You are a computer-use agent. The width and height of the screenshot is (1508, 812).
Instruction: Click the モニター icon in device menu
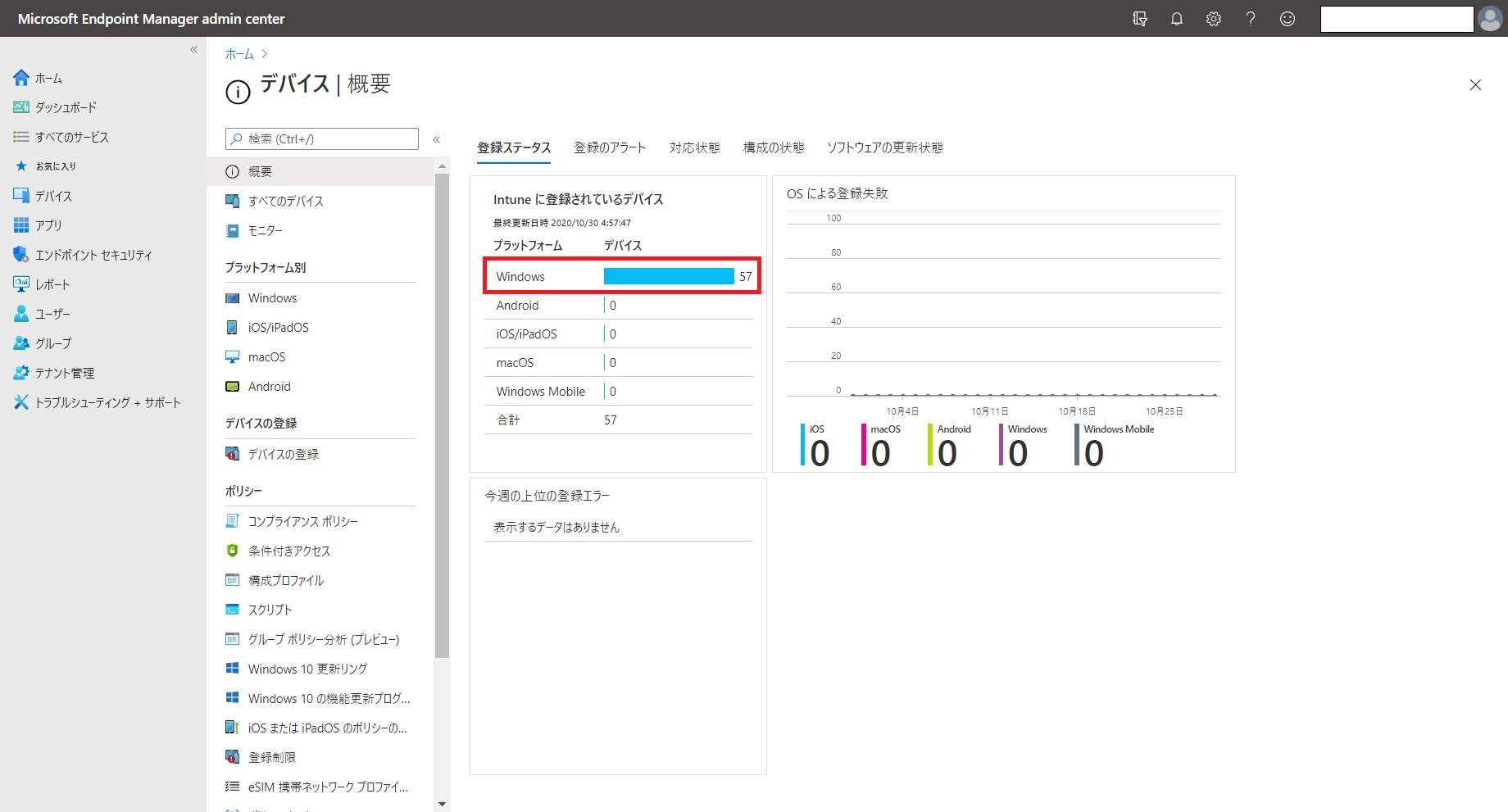[233, 230]
